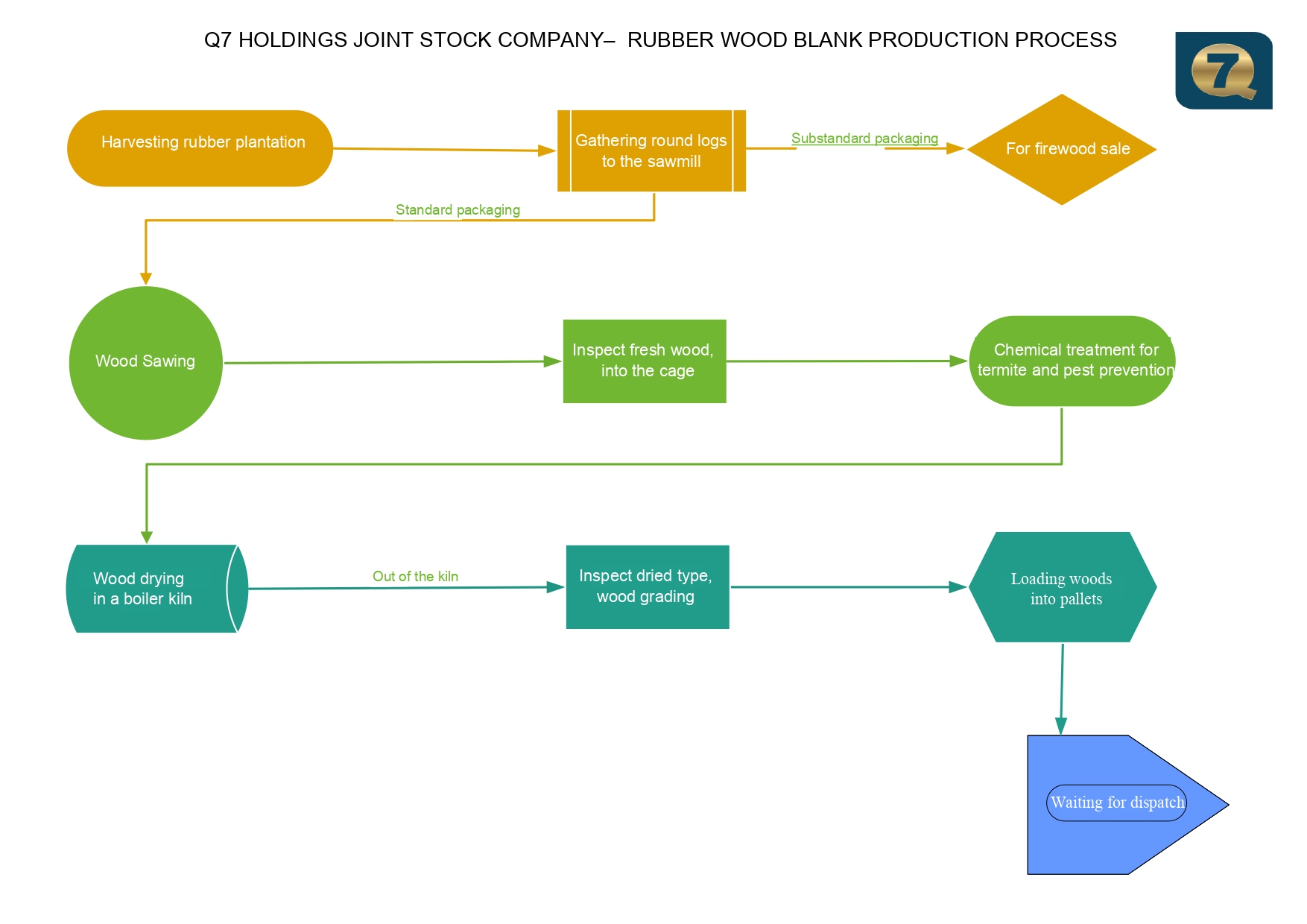
Task: Select the Standard packaging connector label
Action: click(458, 210)
